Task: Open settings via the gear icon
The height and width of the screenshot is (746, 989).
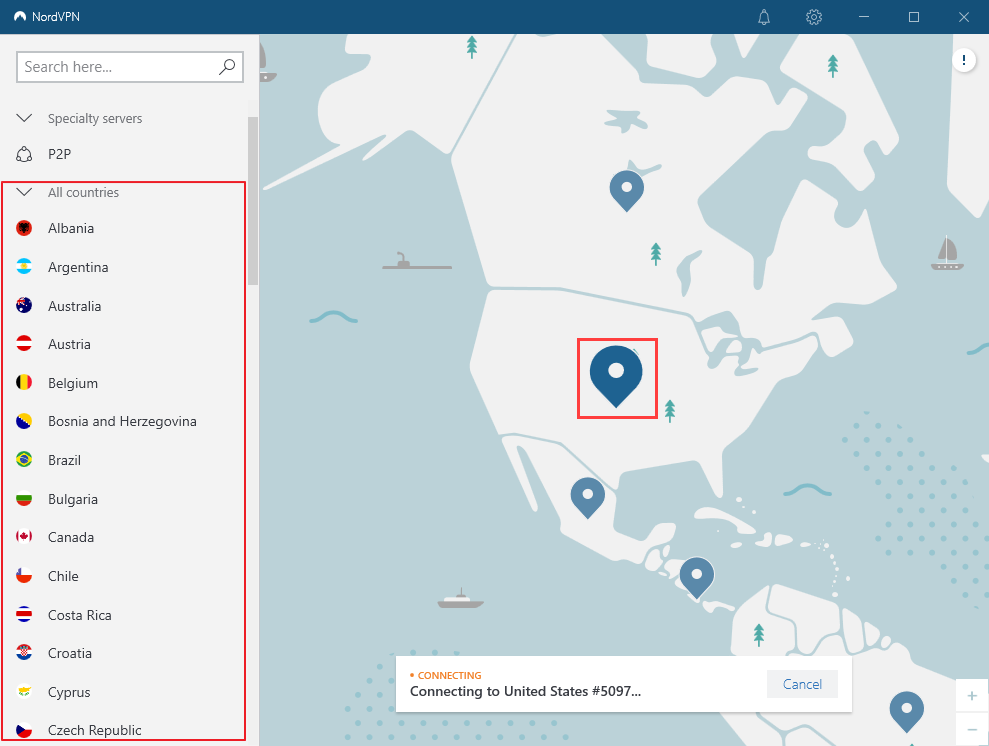Action: (x=814, y=17)
